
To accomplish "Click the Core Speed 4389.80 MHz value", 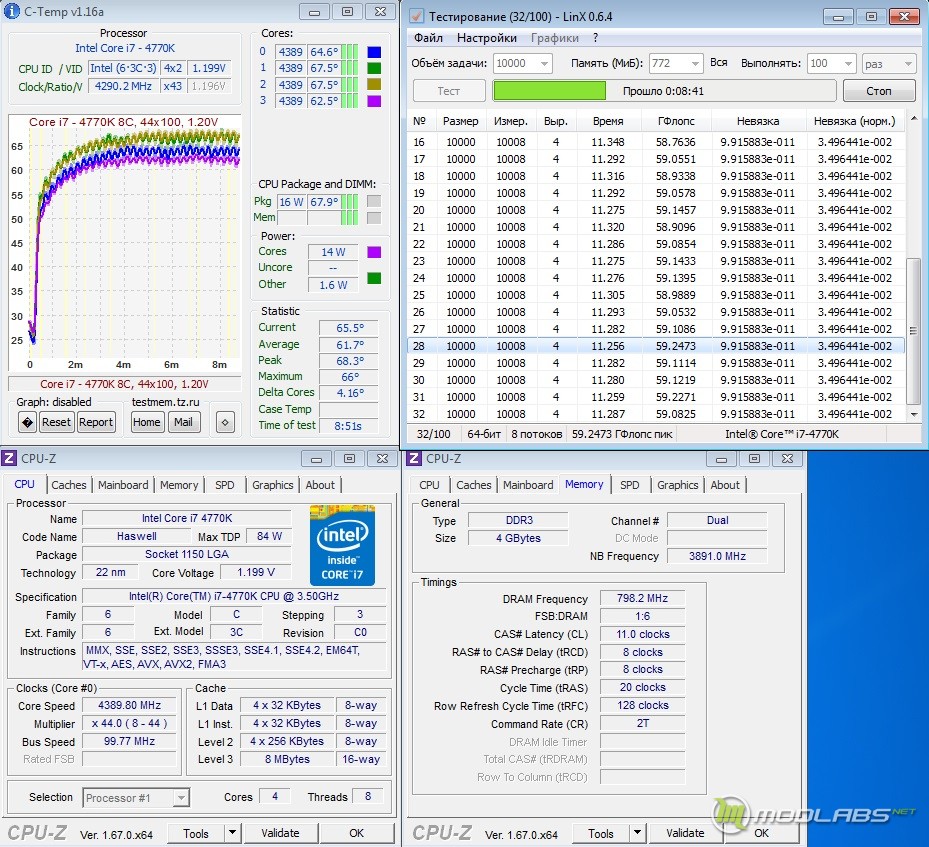I will click(x=129, y=705).
